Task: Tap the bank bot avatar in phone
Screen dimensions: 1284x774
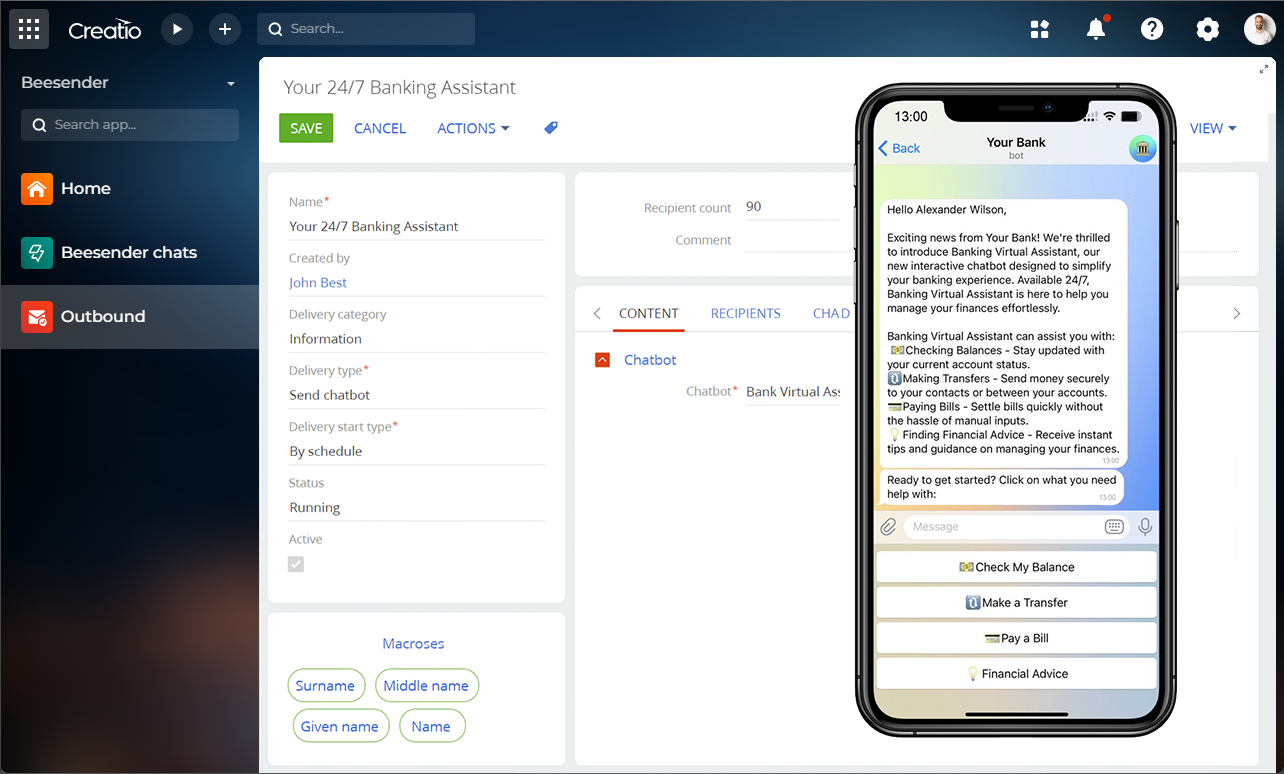Action: [1143, 148]
